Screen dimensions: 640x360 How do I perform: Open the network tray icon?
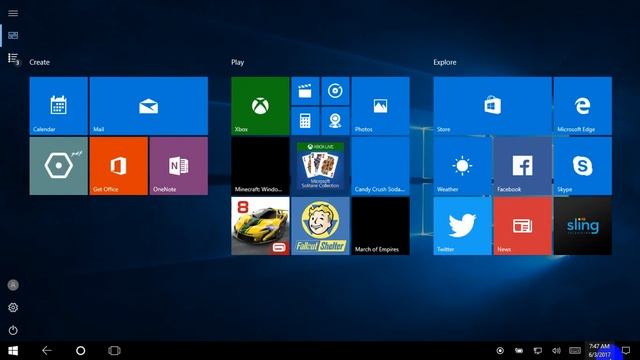coord(538,351)
